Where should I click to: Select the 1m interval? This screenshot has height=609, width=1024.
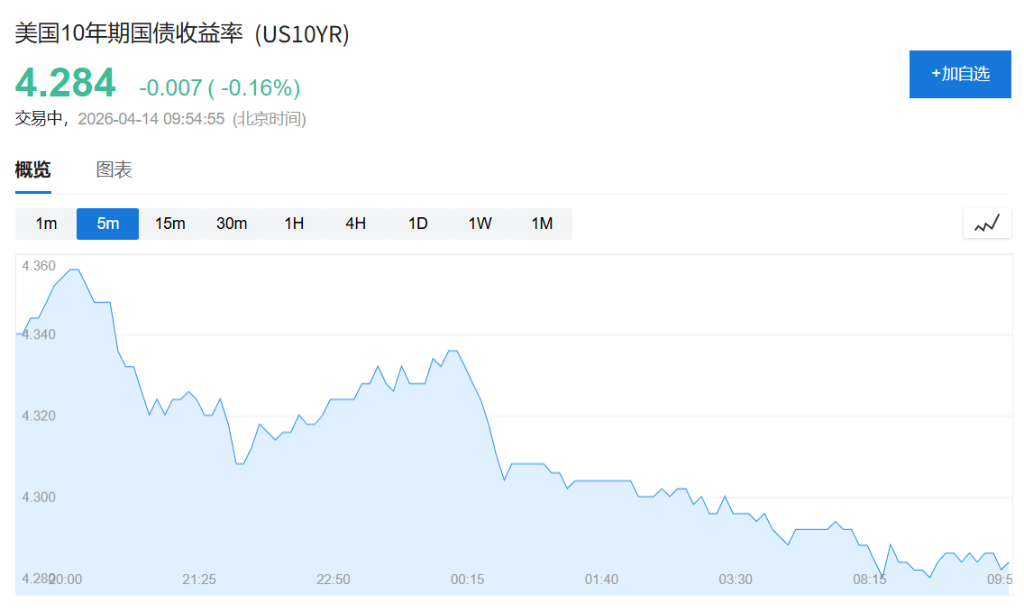coord(46,224)
